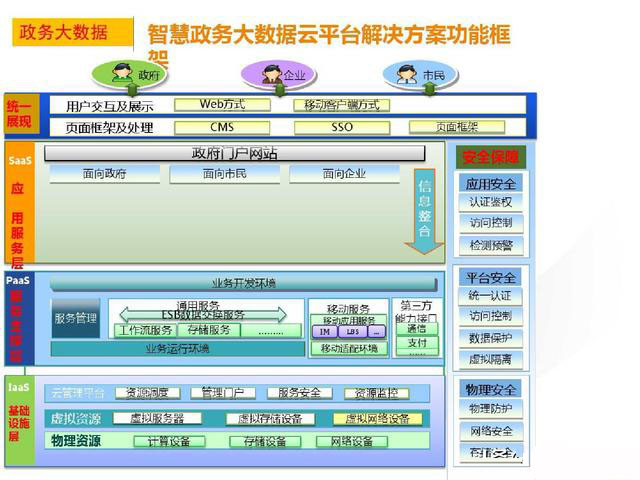
Task: Select the highlighted 虚拟网络设备 box
Action: 371,419
